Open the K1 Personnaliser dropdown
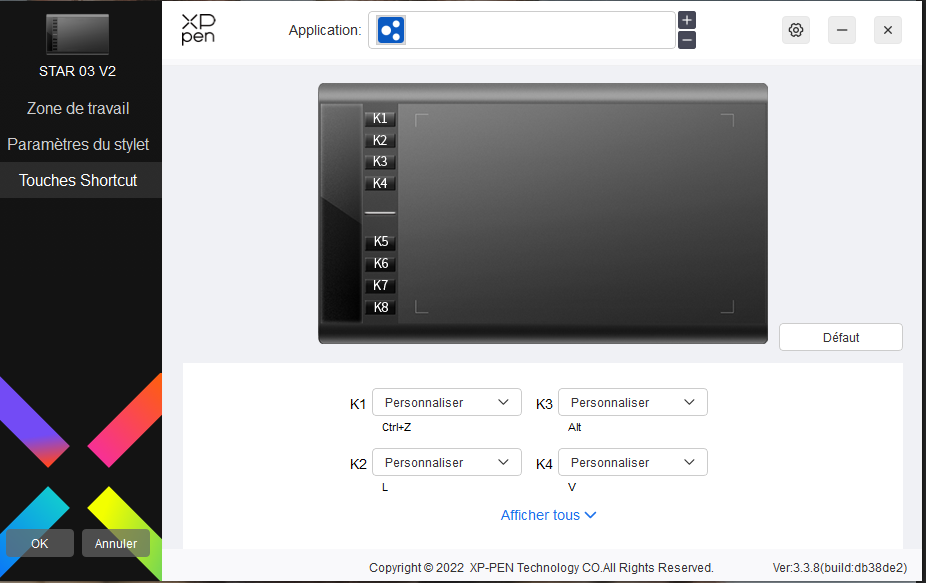 coord(447,402)
